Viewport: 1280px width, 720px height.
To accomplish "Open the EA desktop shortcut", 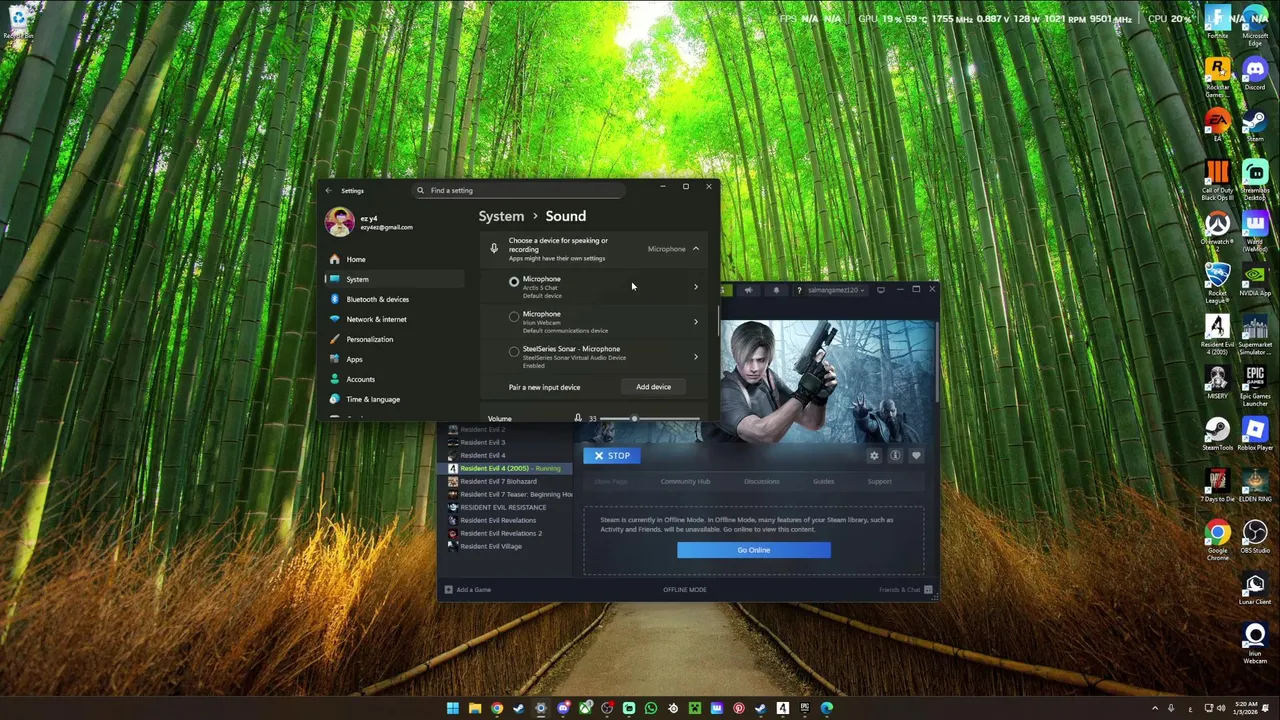I will [1217, 125].
